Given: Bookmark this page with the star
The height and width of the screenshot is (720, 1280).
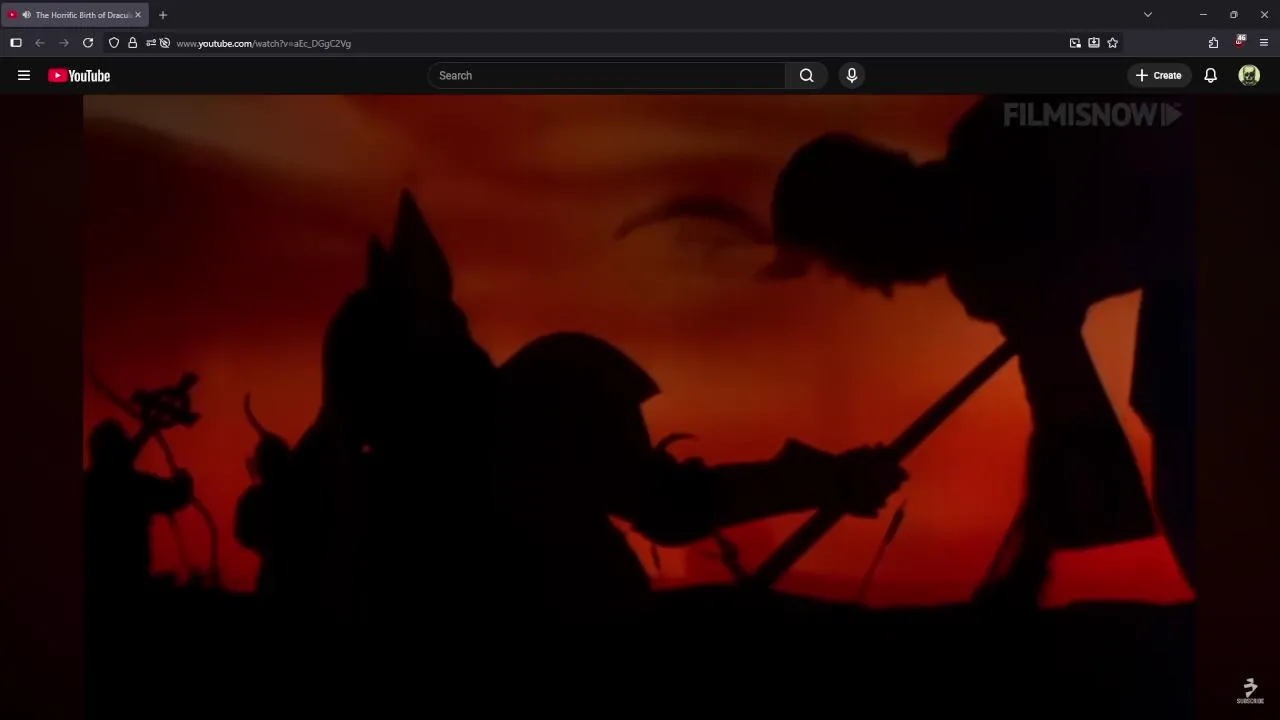Looking at the screenshot, I should tap(1112, 43).
